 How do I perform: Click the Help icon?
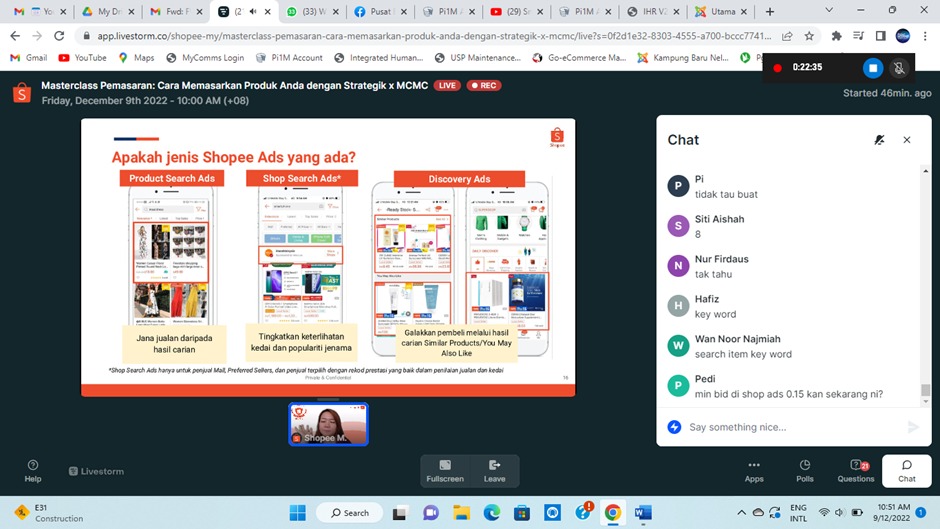tap(33, 470)
